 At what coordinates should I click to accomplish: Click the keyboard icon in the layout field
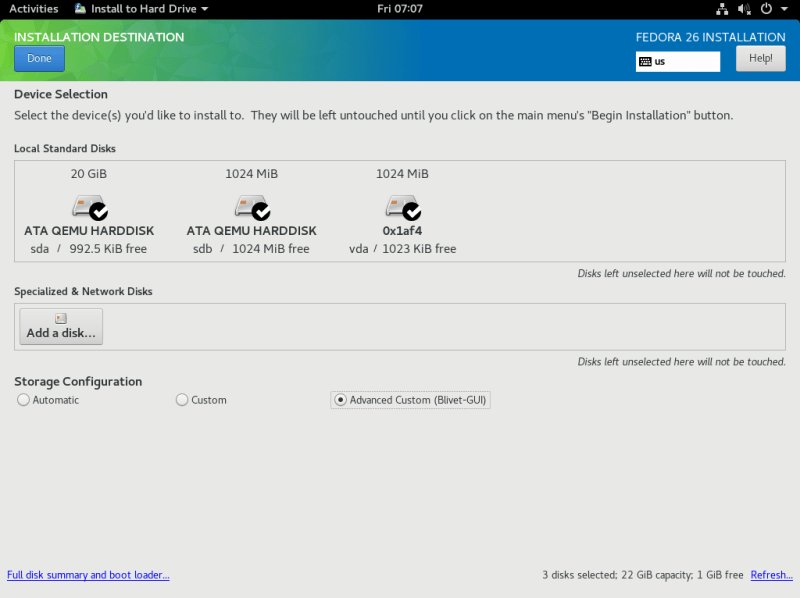click(647, 61)
